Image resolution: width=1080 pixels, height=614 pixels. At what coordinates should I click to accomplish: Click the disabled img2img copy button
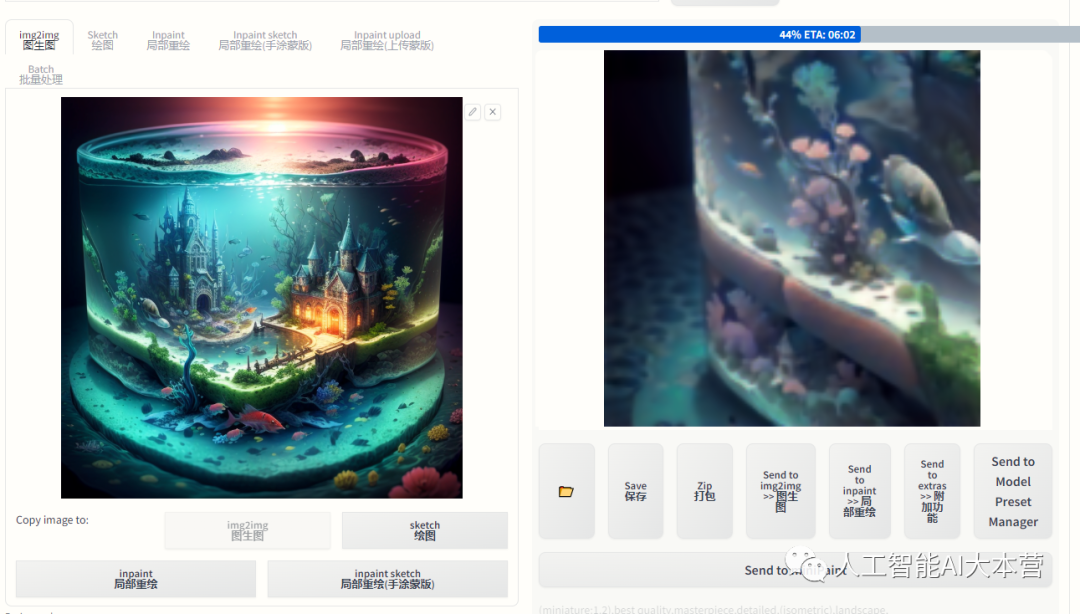click(x=247, y=530)
